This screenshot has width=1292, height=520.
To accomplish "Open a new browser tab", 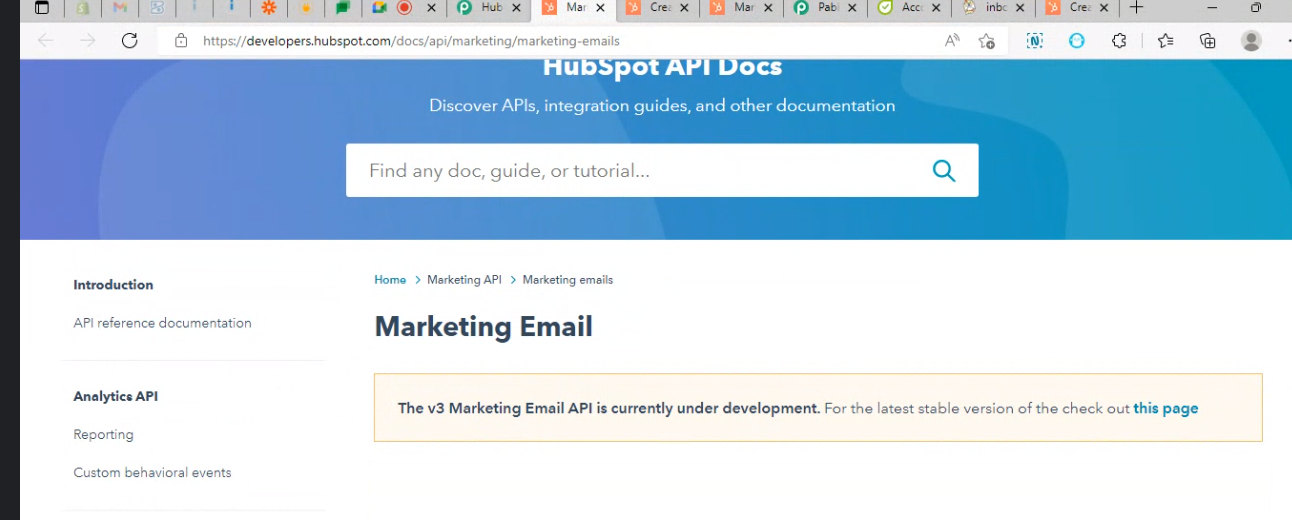I will [x=1137, y=8].
